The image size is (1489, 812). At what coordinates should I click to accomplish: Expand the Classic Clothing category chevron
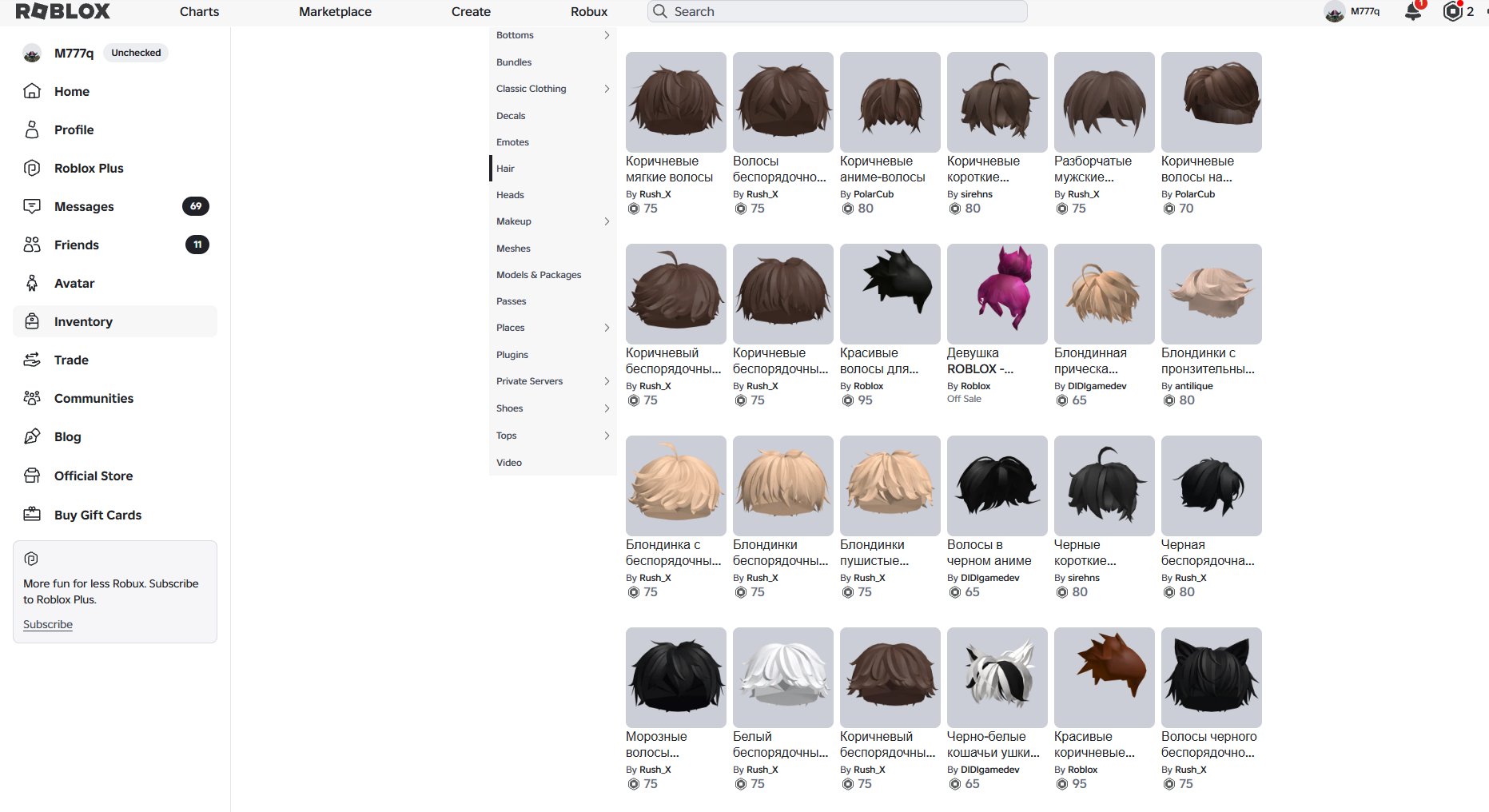607,89
